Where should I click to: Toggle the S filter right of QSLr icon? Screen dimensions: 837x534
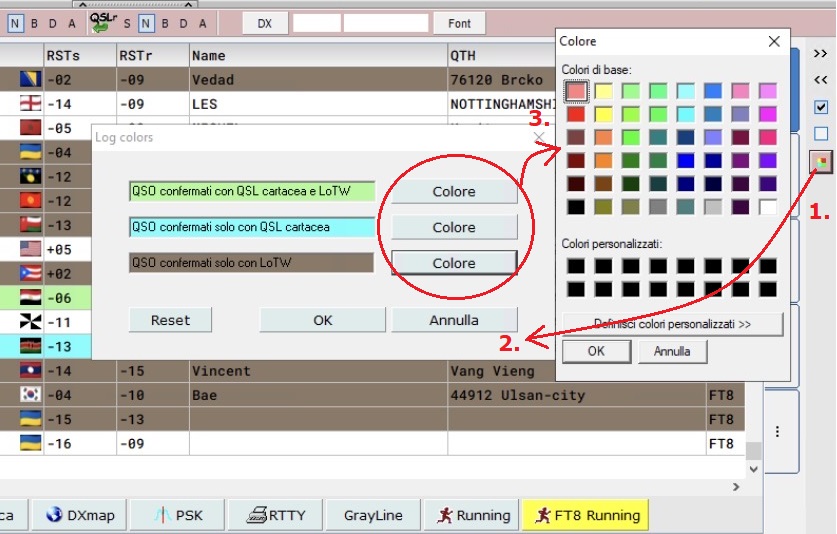pyautogui.click(x=127, y=23)
